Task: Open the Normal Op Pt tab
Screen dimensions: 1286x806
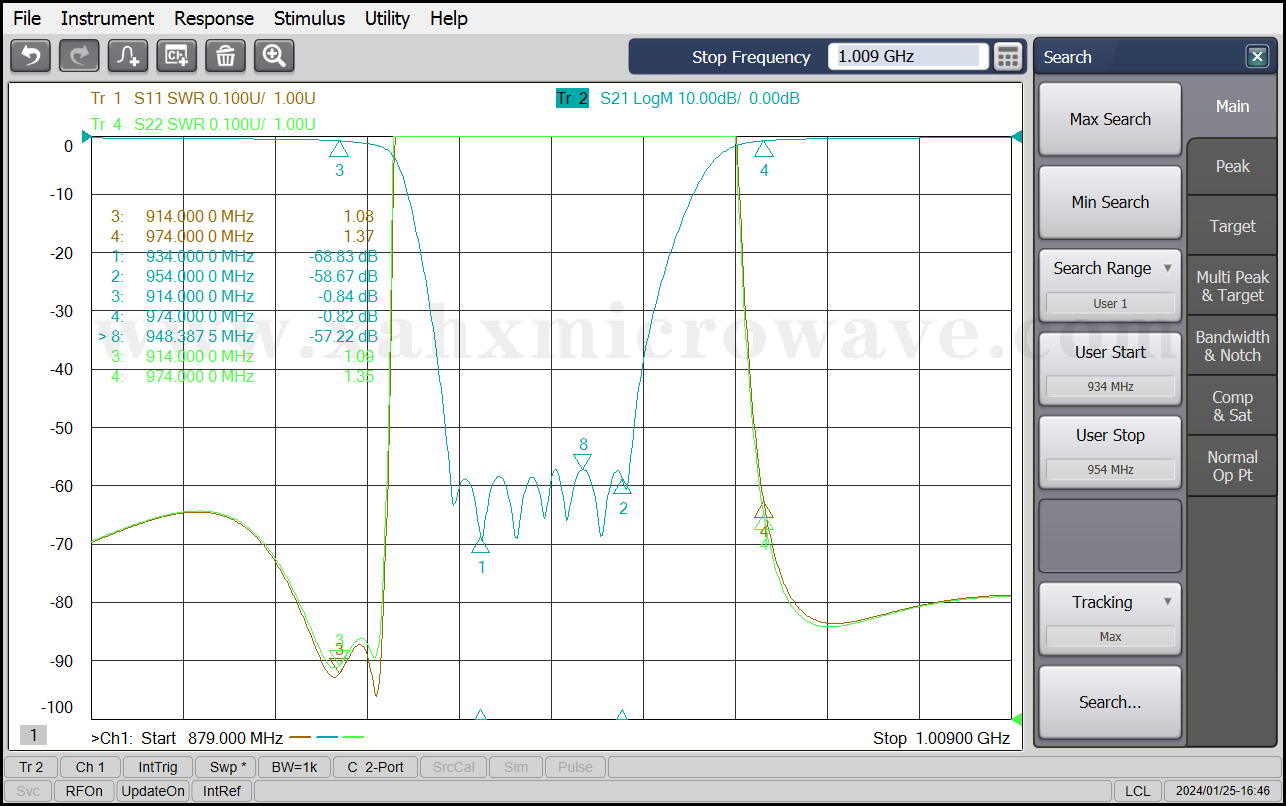Action: click(1232, 466)
